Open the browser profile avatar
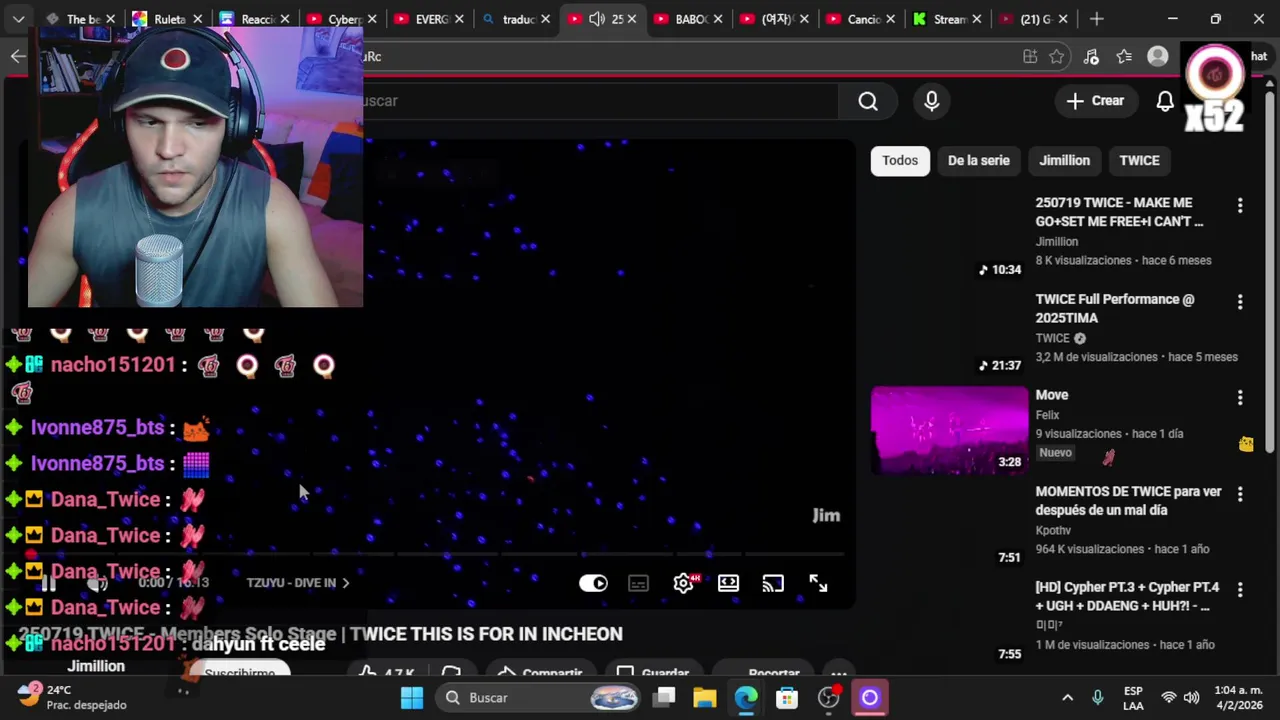 tap(1158, 57)
